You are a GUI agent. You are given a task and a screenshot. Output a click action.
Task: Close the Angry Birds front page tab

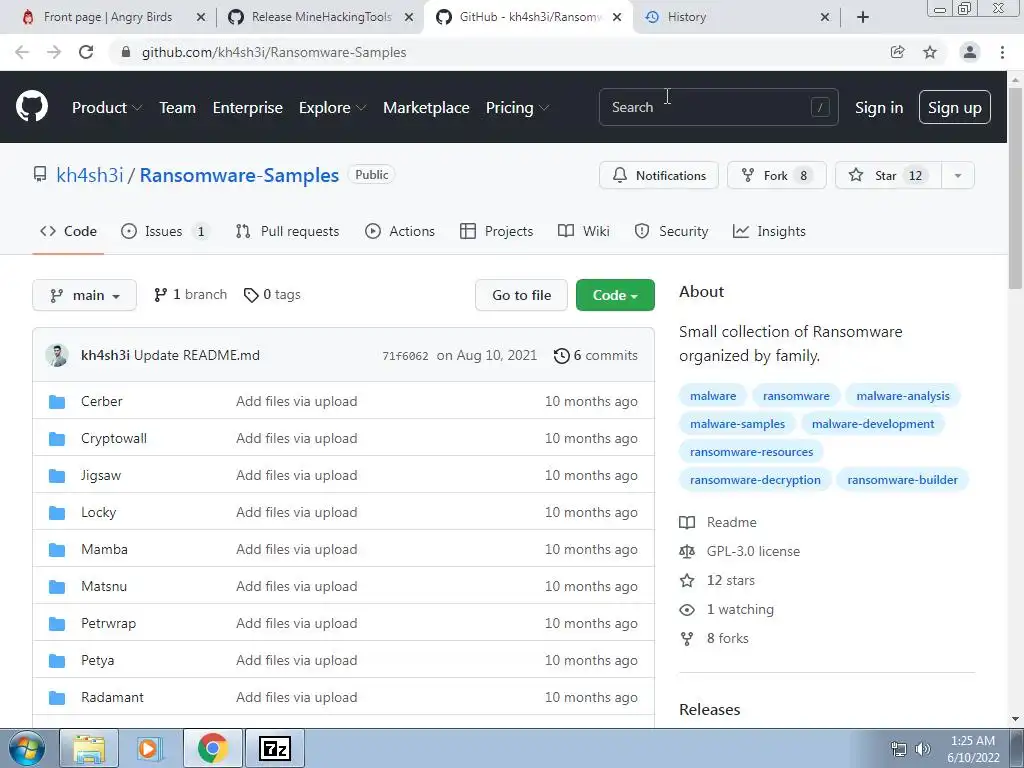point(201,17)
